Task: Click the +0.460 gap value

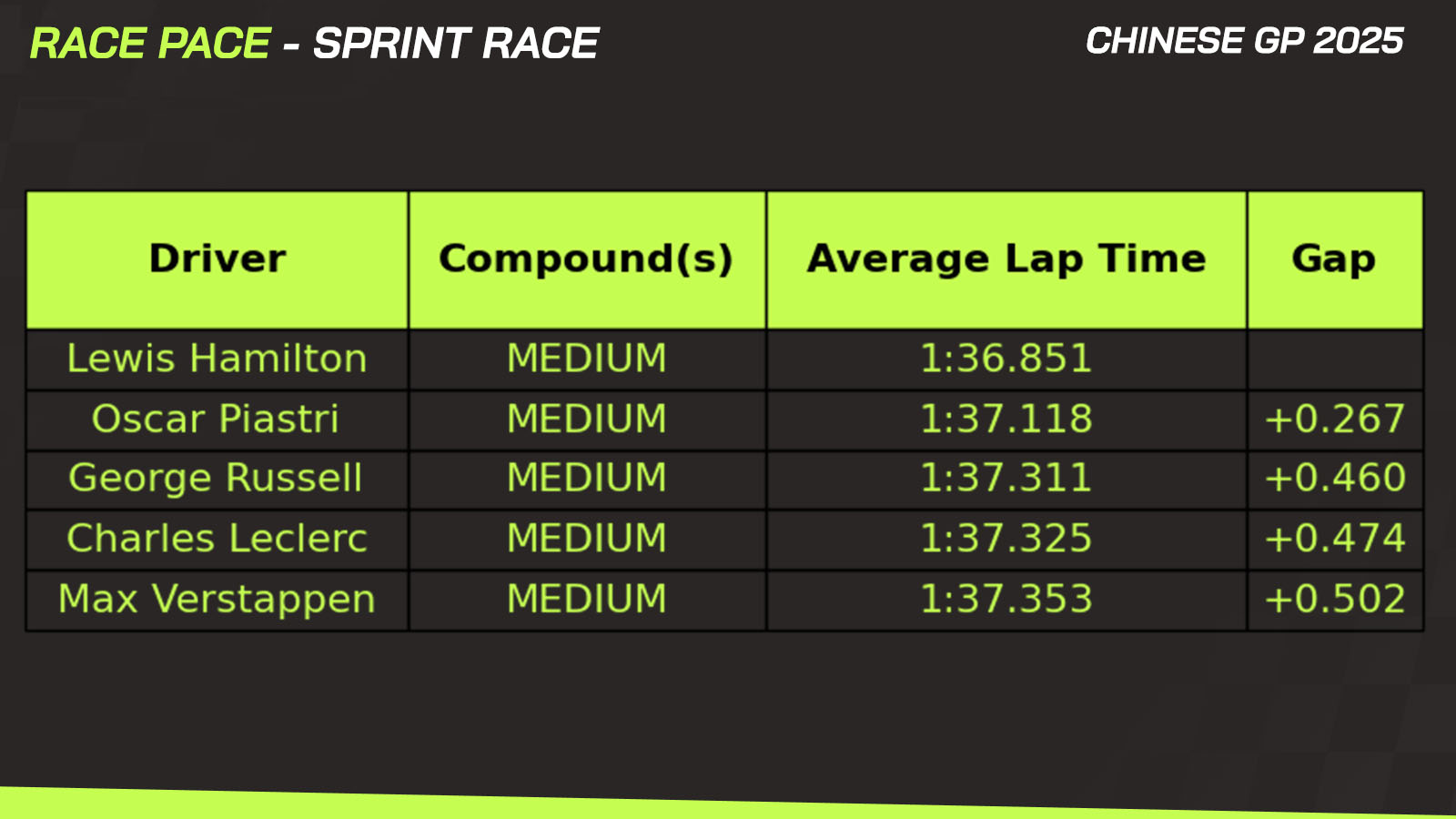Action: (x=1335, y=480)
